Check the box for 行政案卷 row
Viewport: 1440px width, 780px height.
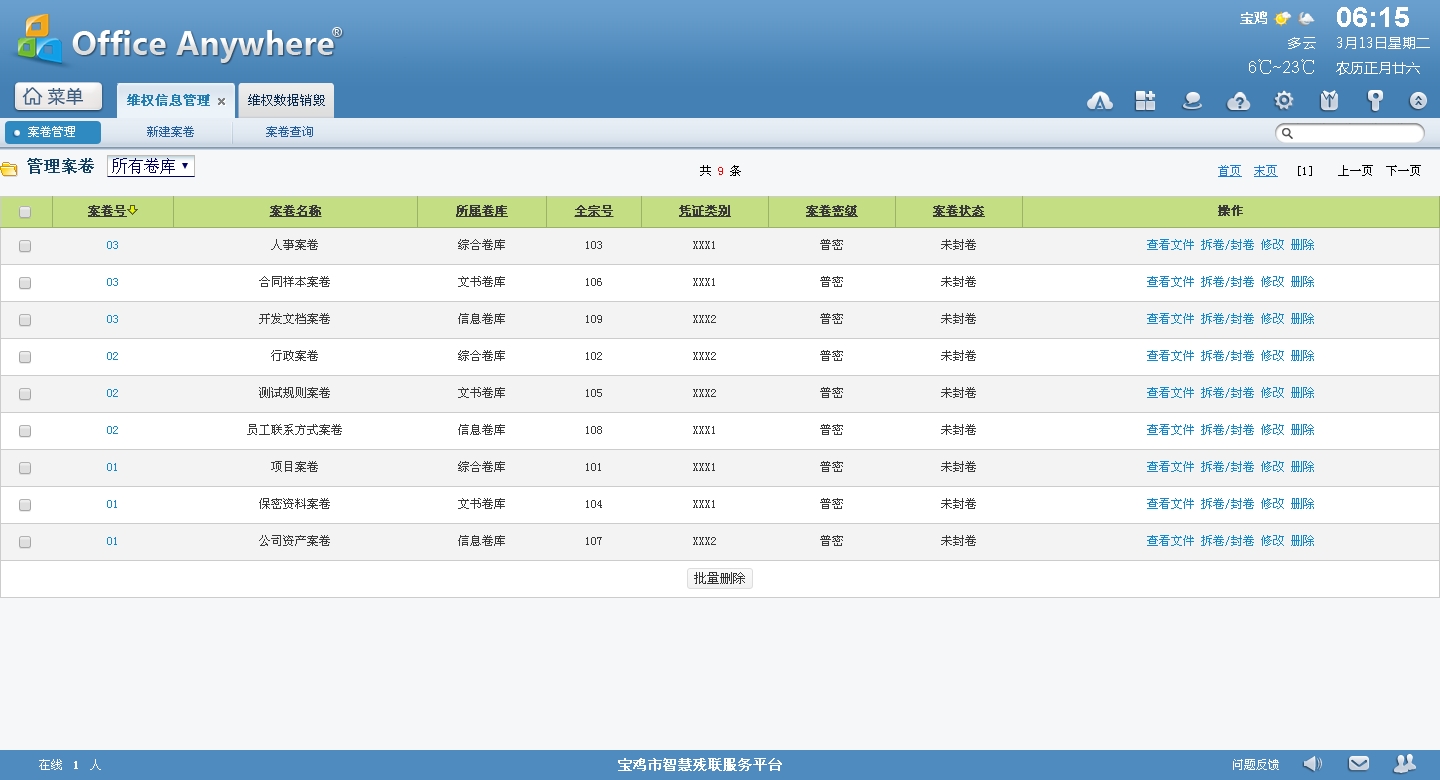tap(25, 357)
